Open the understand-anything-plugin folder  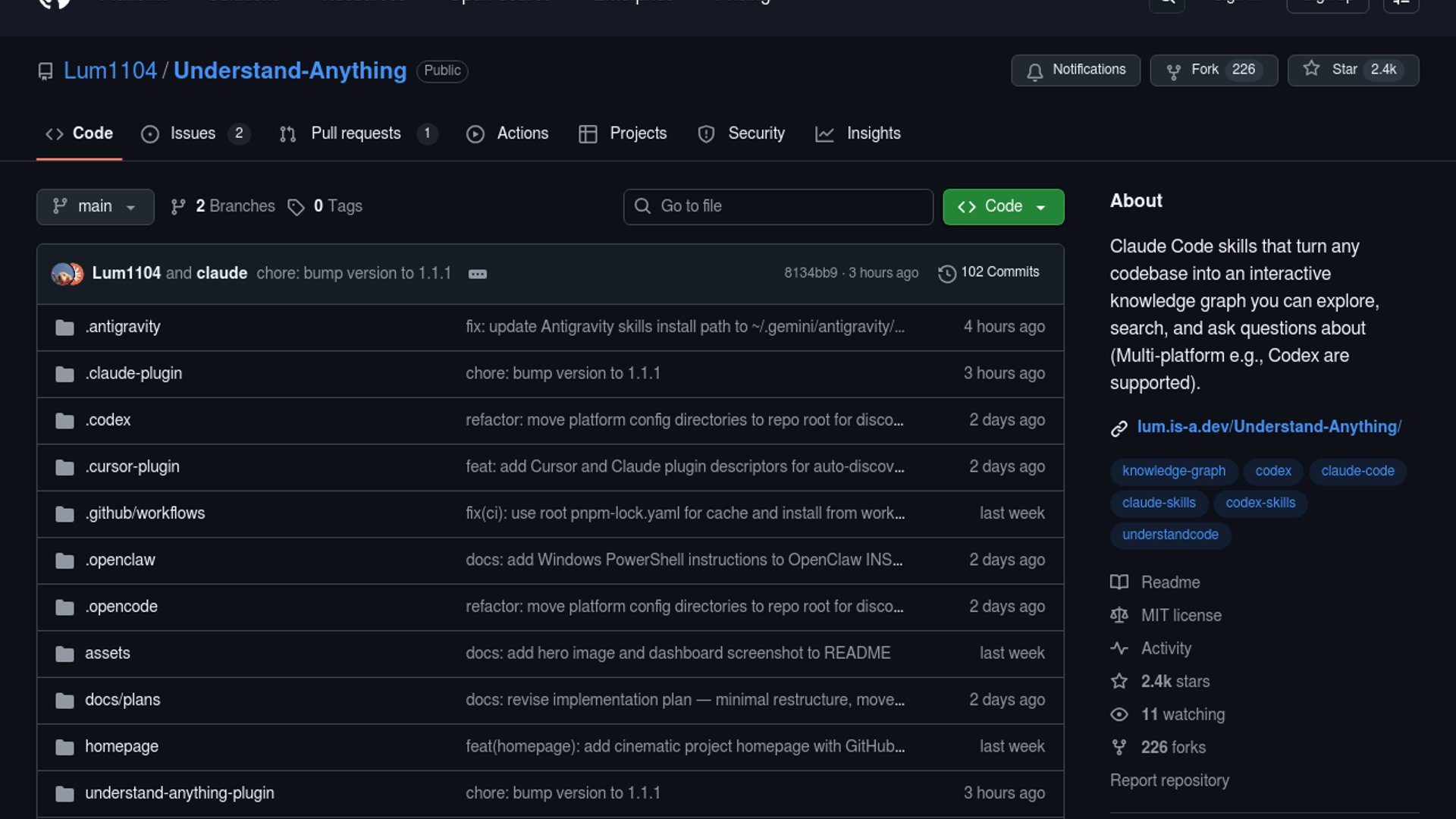coord(179,792)
